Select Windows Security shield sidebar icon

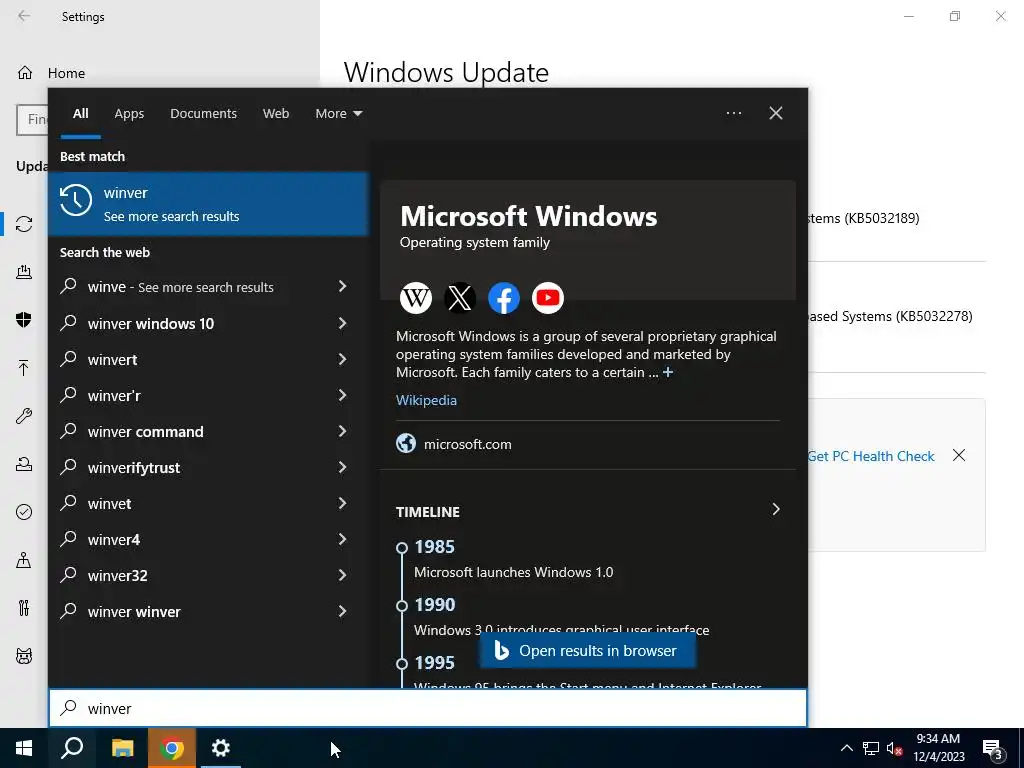[24, 319]
